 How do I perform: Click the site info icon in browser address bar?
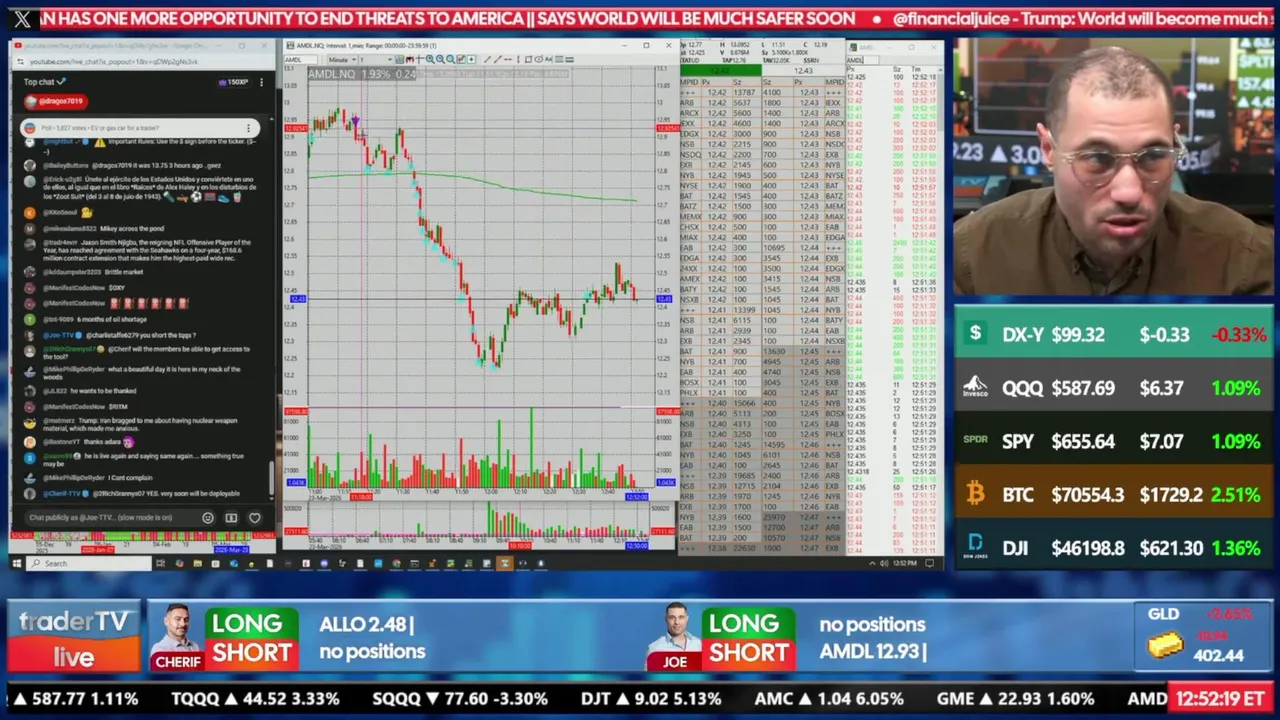(x=18, y=62)
